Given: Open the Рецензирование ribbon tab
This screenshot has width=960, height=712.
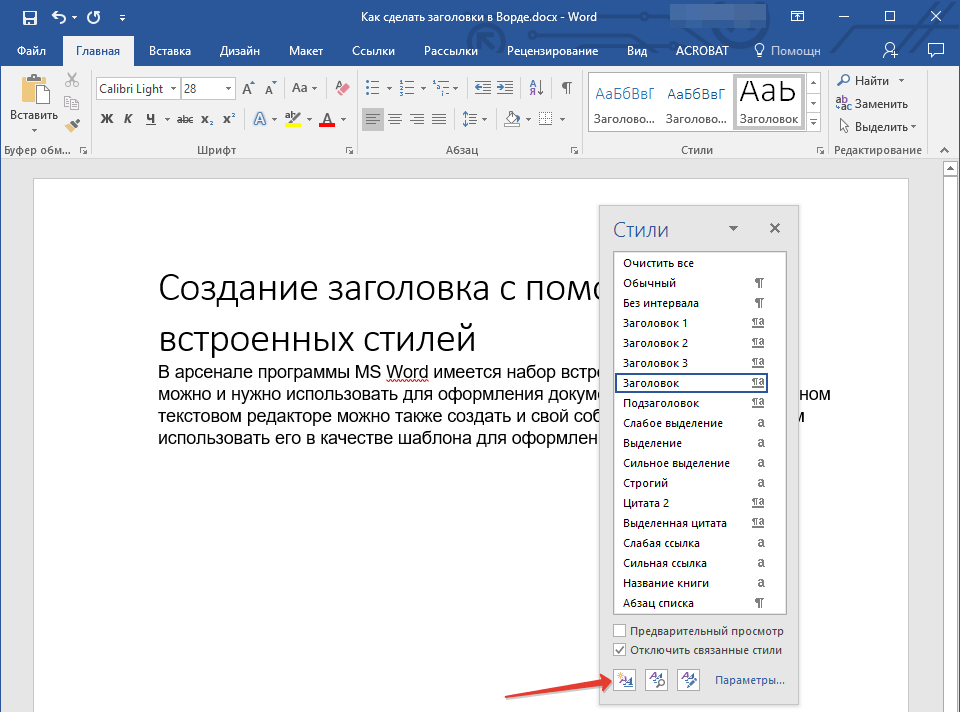Looking at the screenshot, I should click(551, 50).
